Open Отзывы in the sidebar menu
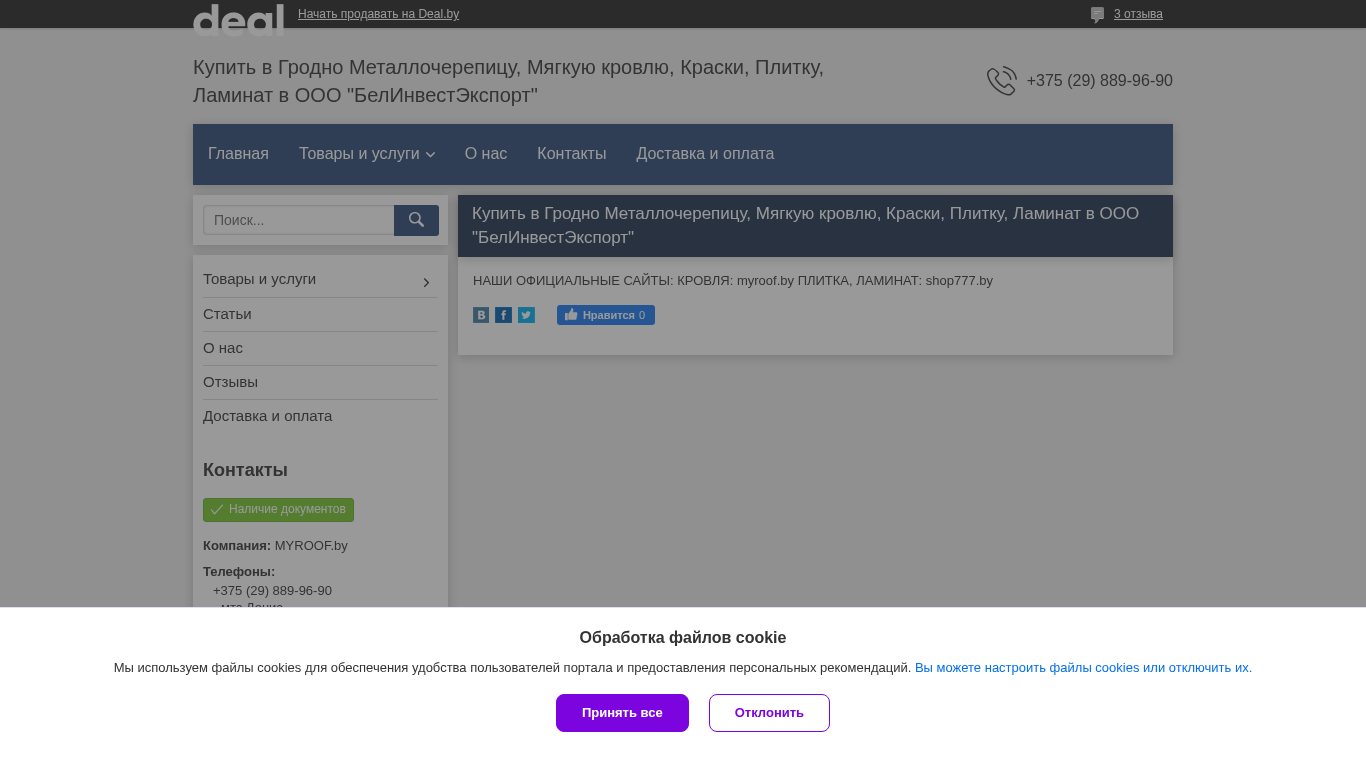The width and height of the screenshot is (1366, 768). [x=230, y=382]
